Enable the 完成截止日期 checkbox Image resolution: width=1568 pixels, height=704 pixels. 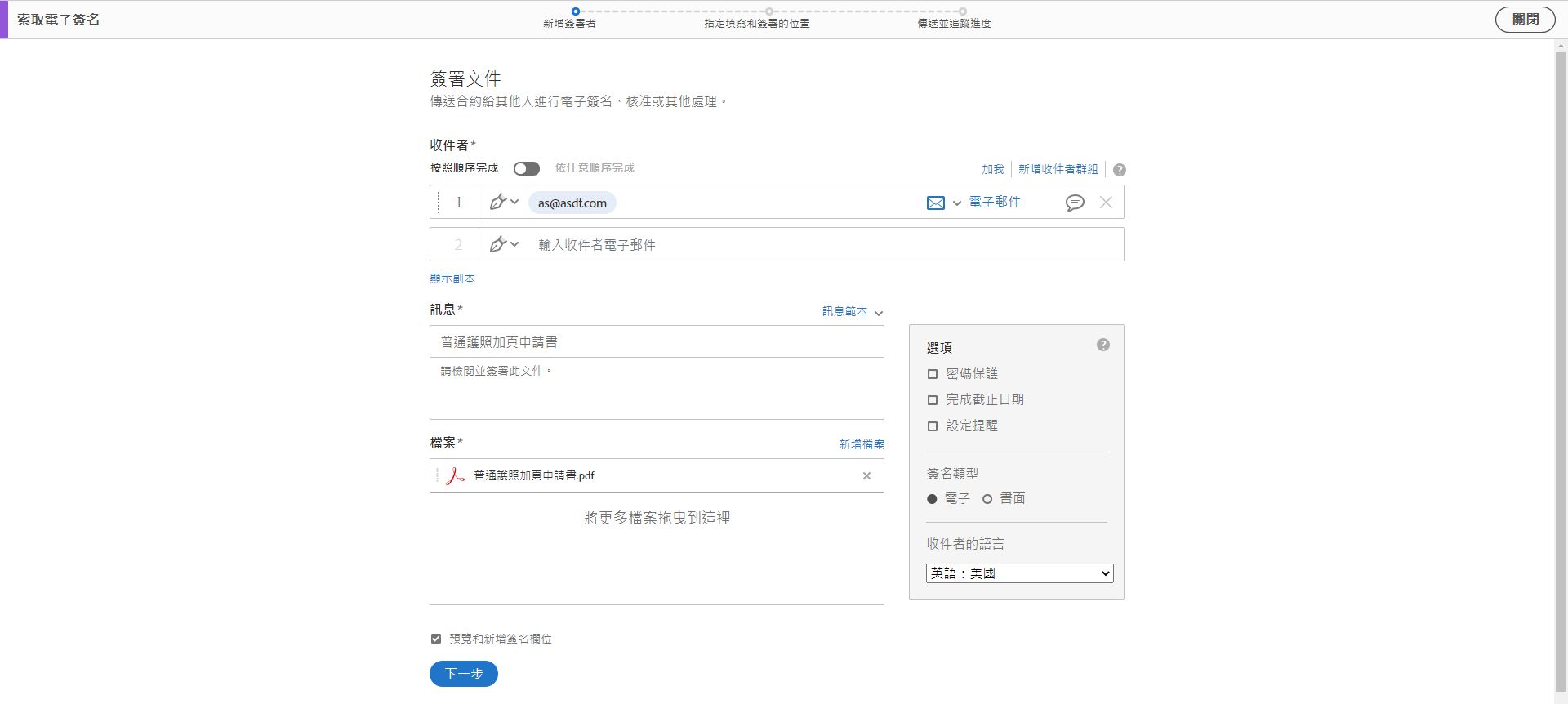click(933, 400)
